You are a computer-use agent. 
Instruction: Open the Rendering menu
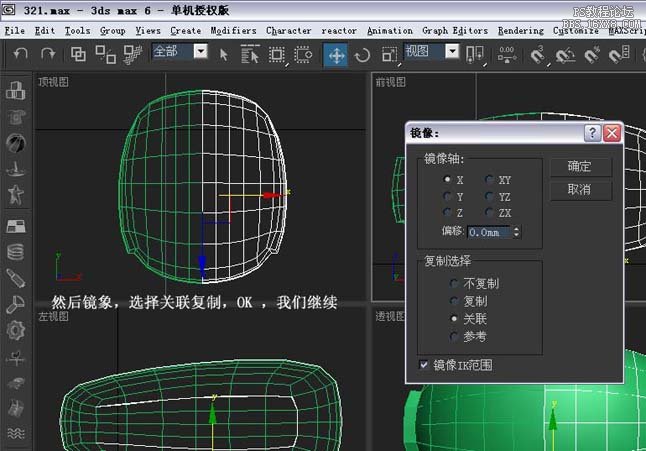(521, 31)
